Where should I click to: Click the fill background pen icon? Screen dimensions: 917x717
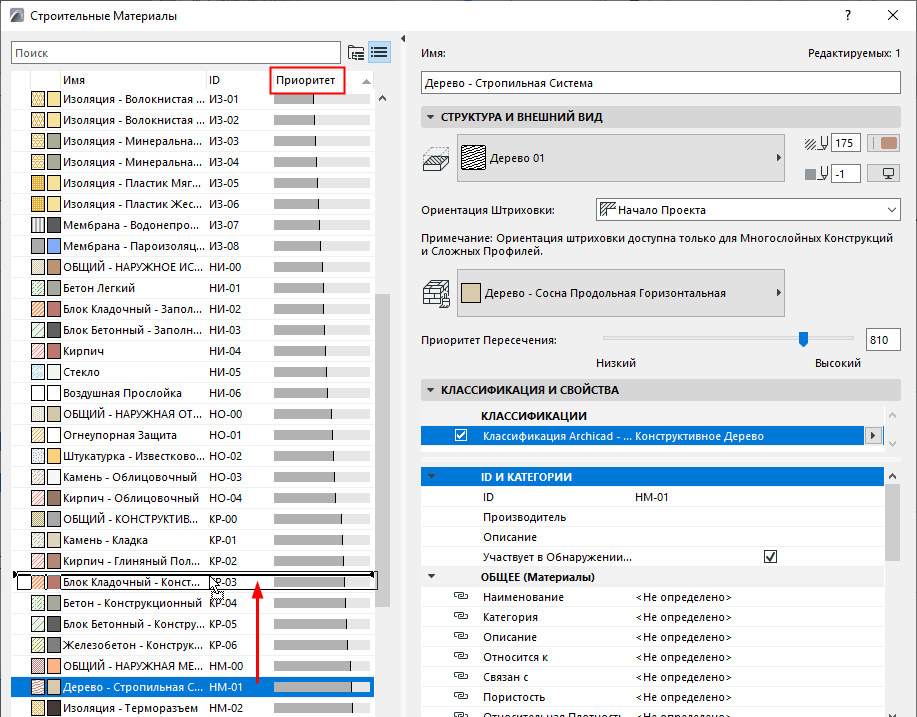pos(816,174)
